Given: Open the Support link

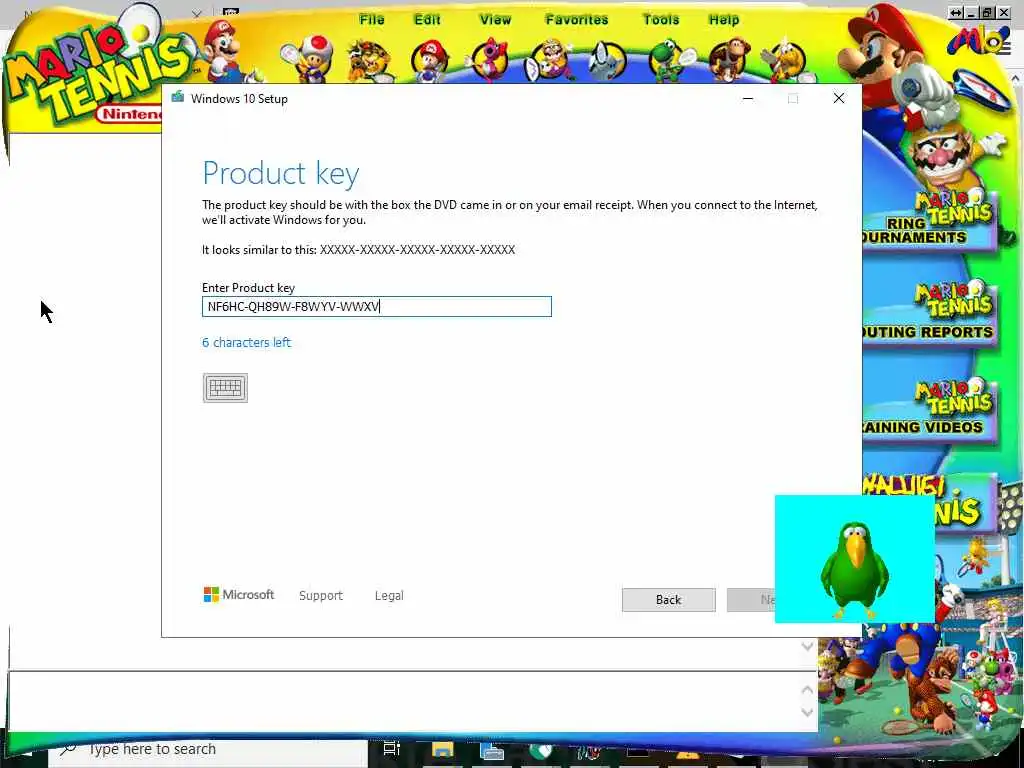Looking at the screenshot, I should pos(321,596).
